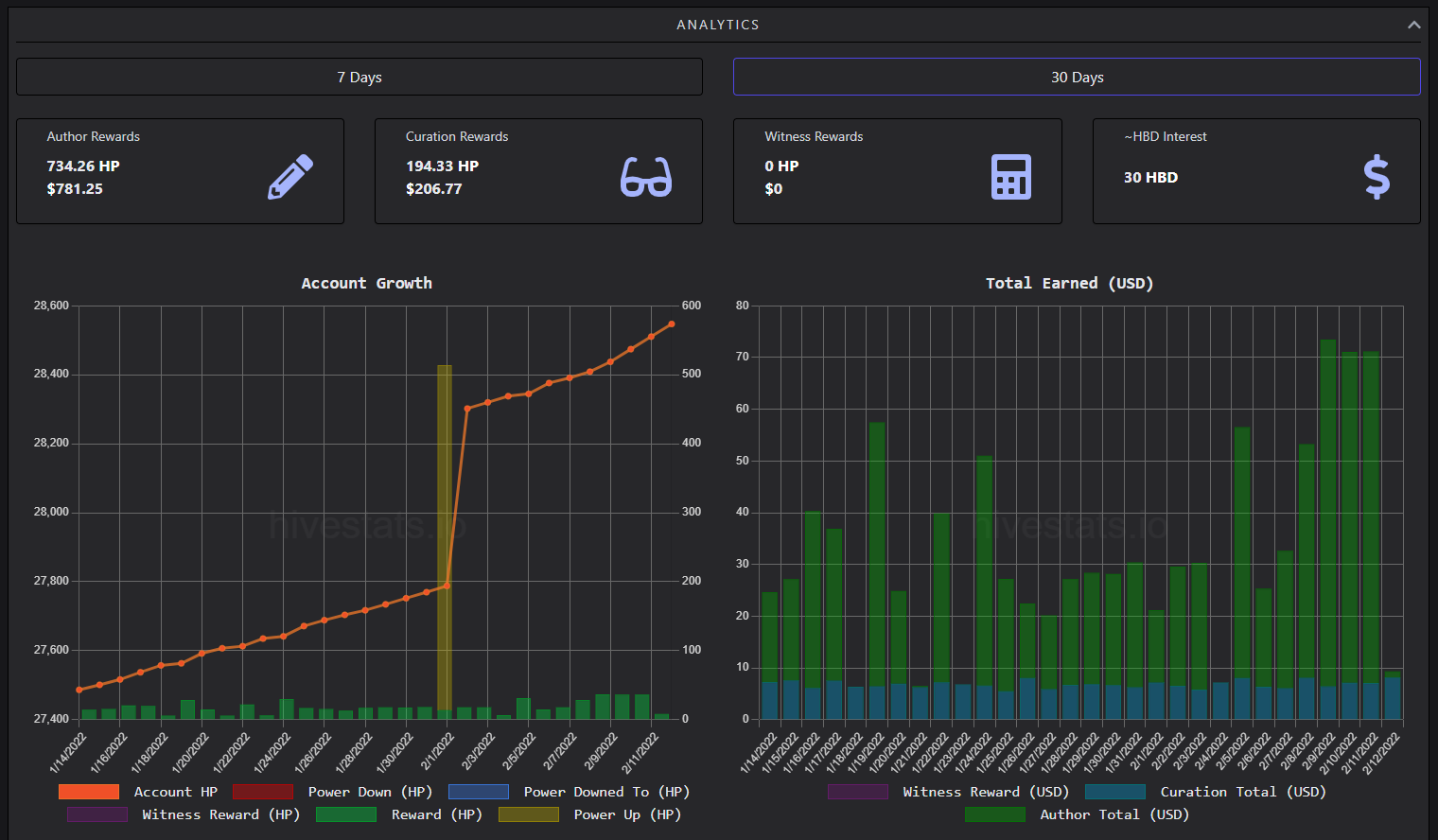This screenshot has width=1438, height=840.
Task: Open the Author Rewards card
Action: pos(180,171)
